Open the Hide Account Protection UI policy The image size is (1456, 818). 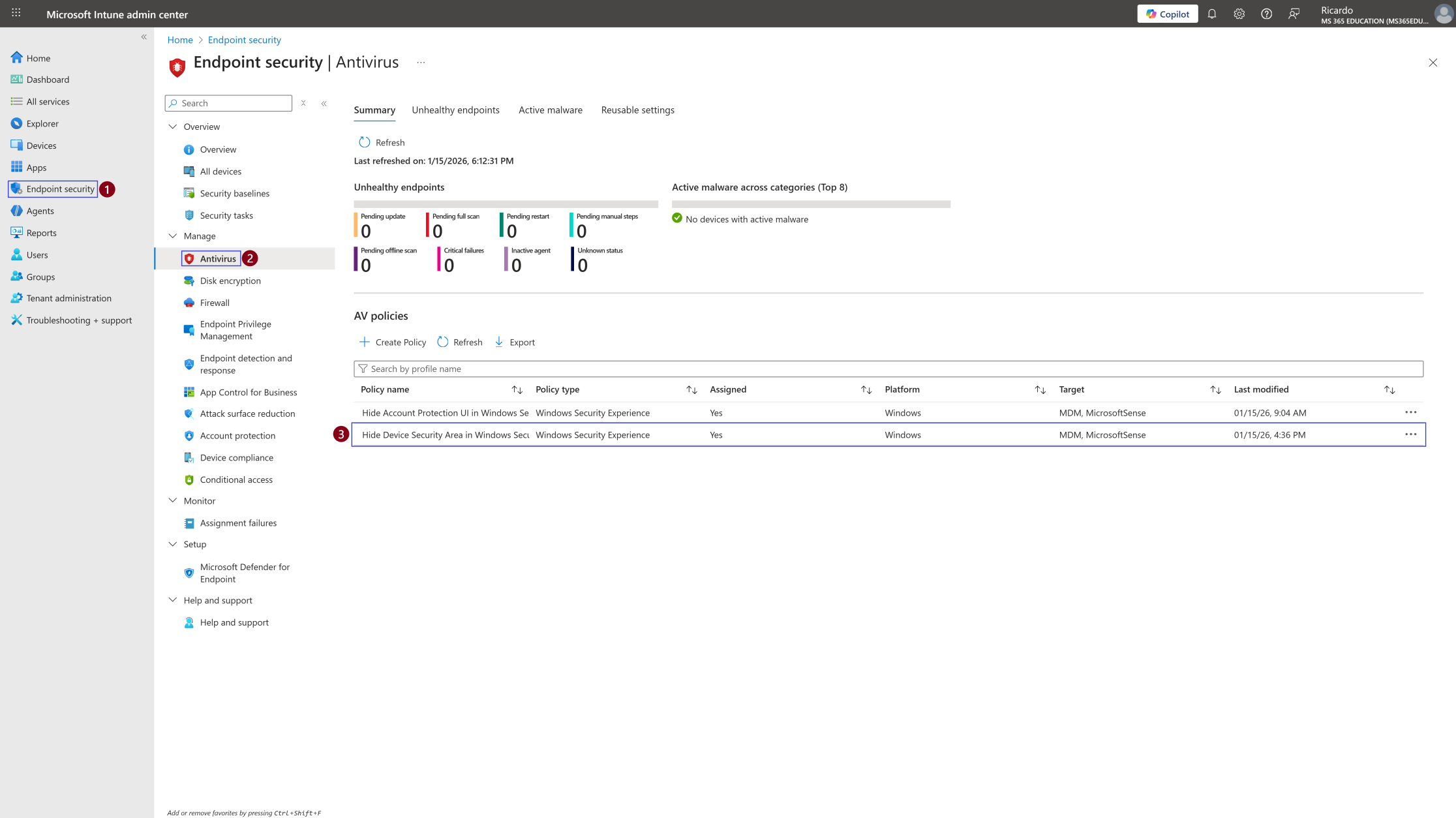point(445,413)
